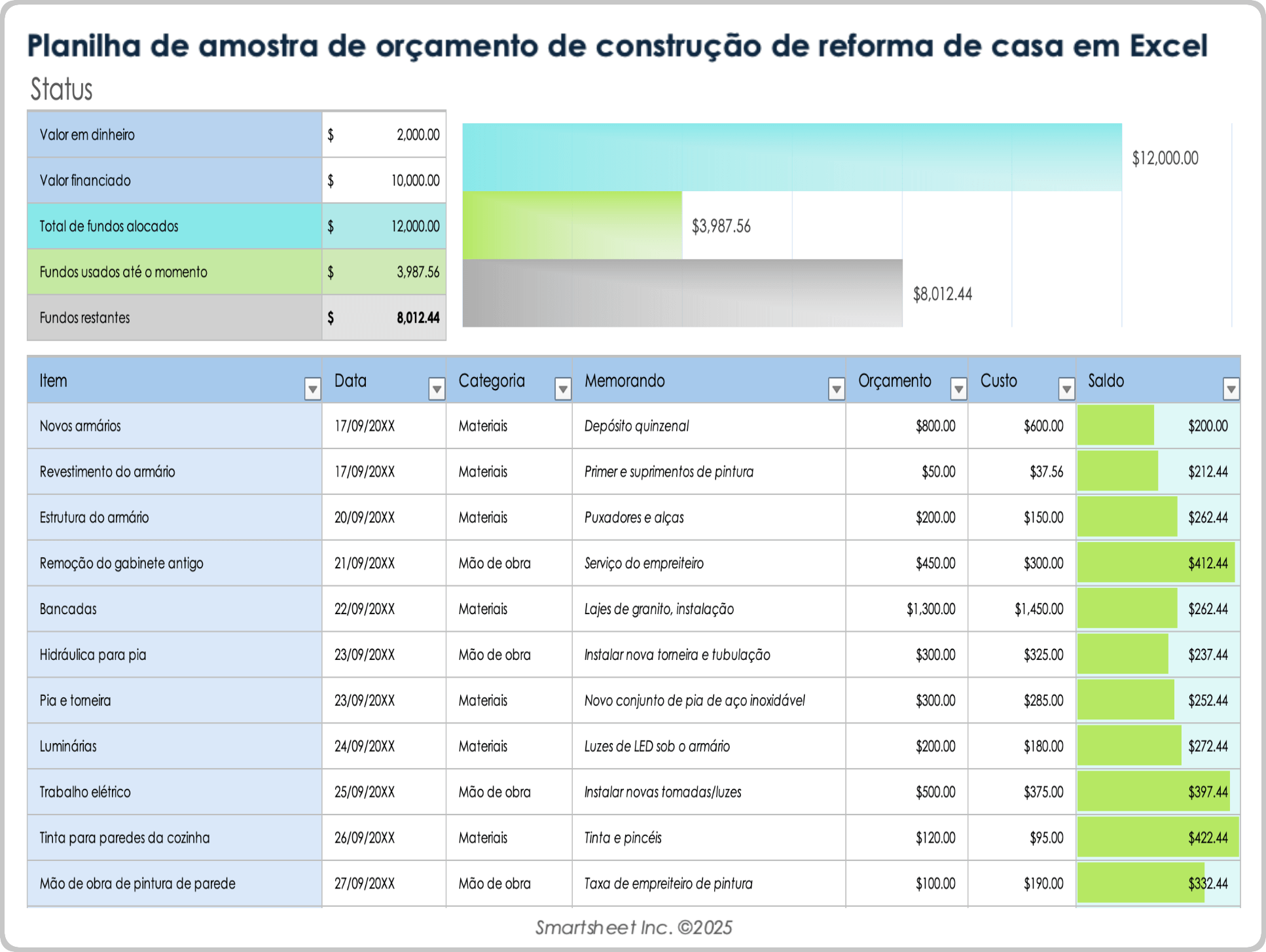
Task: Click the budget value $1,300.00
Action: tap(930, 610)
